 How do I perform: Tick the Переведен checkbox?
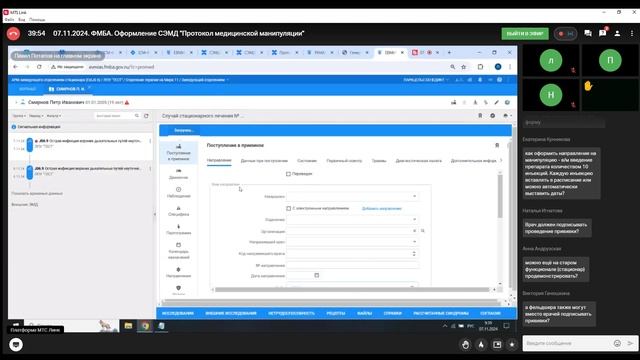(288, 174)
